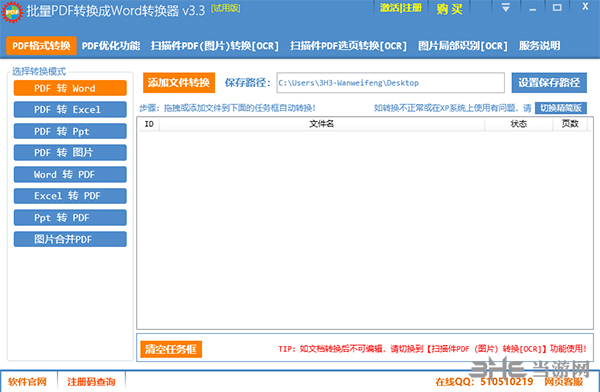Open 注册码查询 at the bottom

click(91, 382)
